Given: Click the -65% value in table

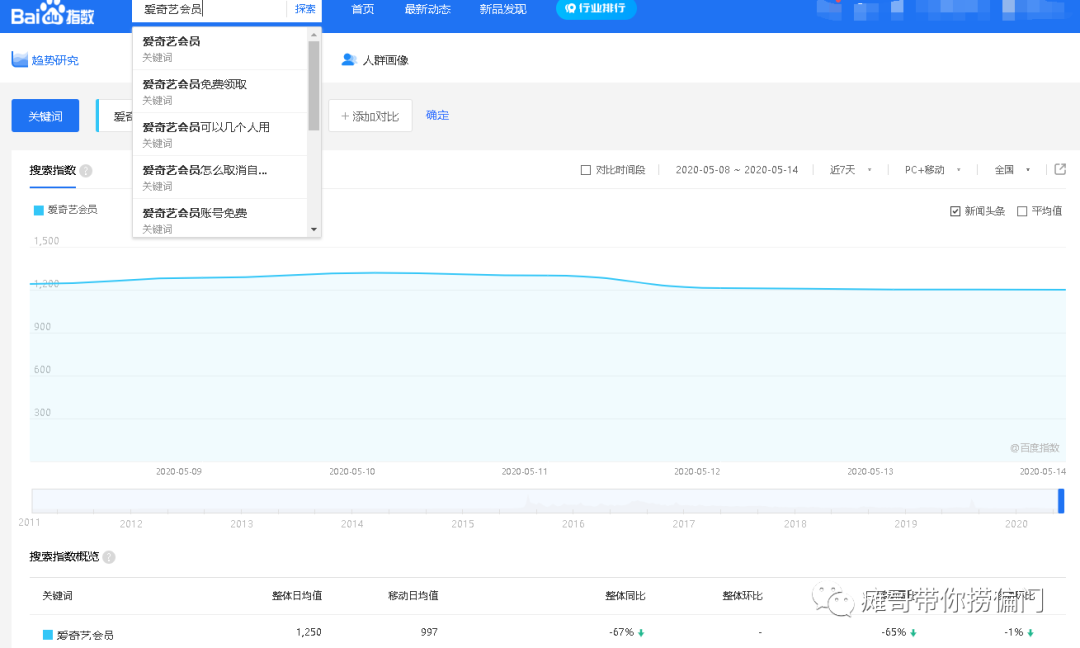Looking at the screenshot, I should click(x=893, y=632).
